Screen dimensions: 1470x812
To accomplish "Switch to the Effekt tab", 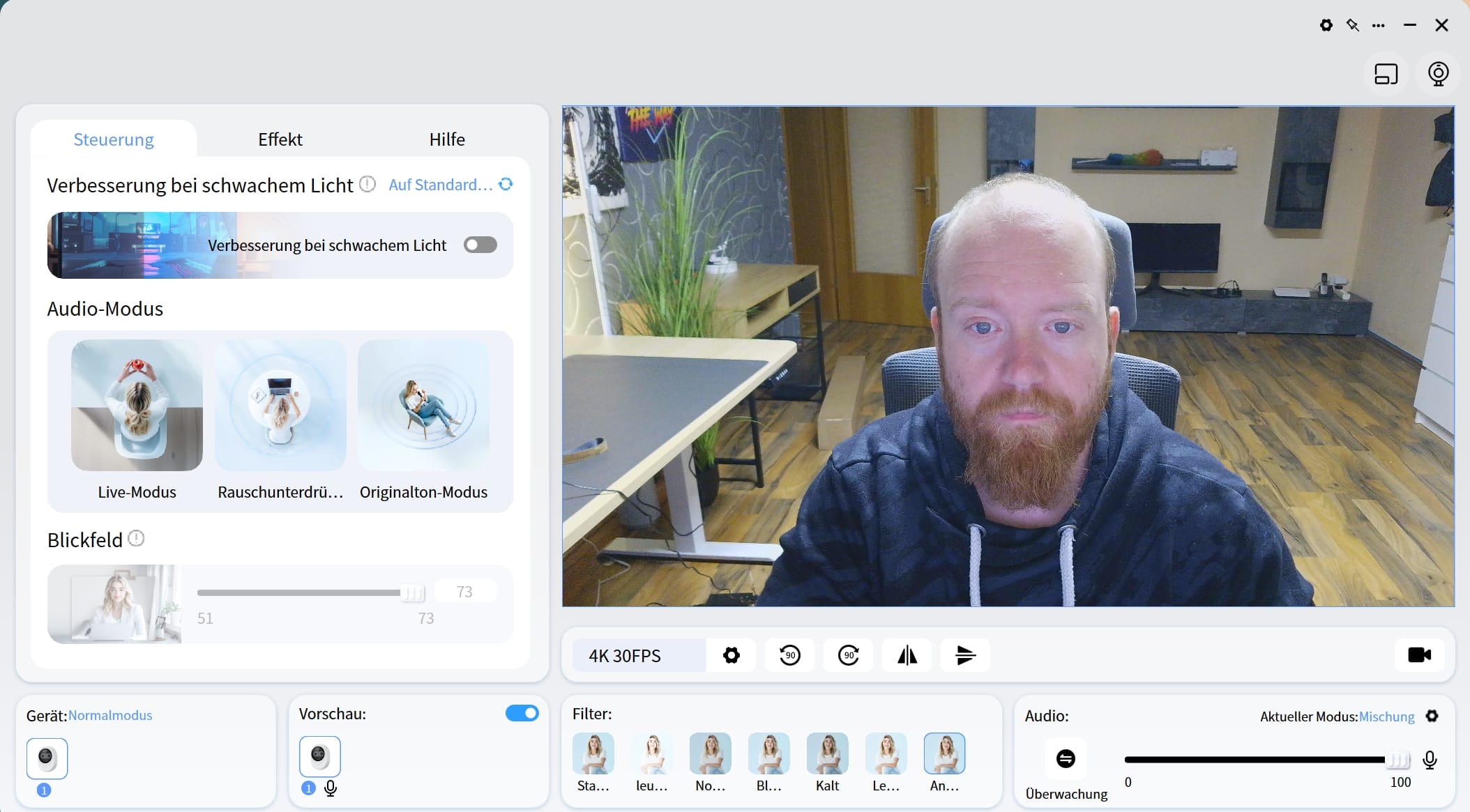I will pos(280,139).
